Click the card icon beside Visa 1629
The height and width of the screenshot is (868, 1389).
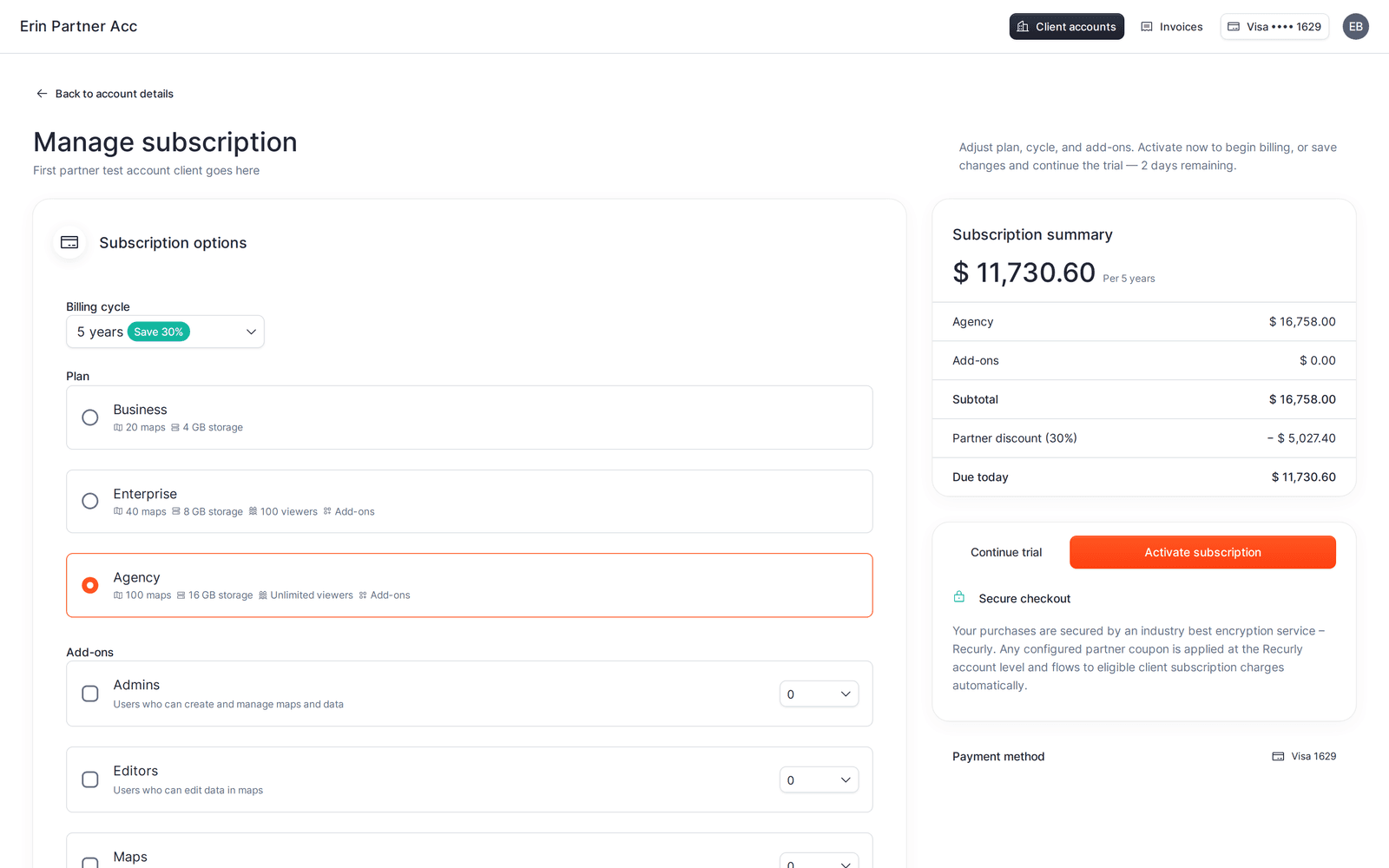tap(1278, 757)
